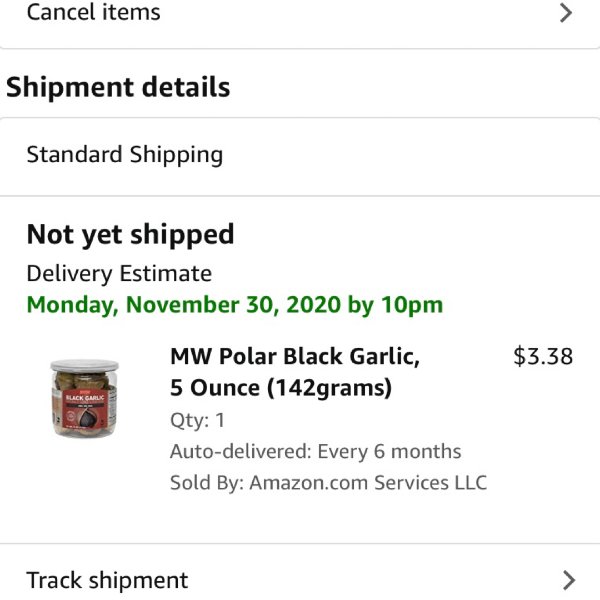Tap the Shipment details heading

[118, 87]
